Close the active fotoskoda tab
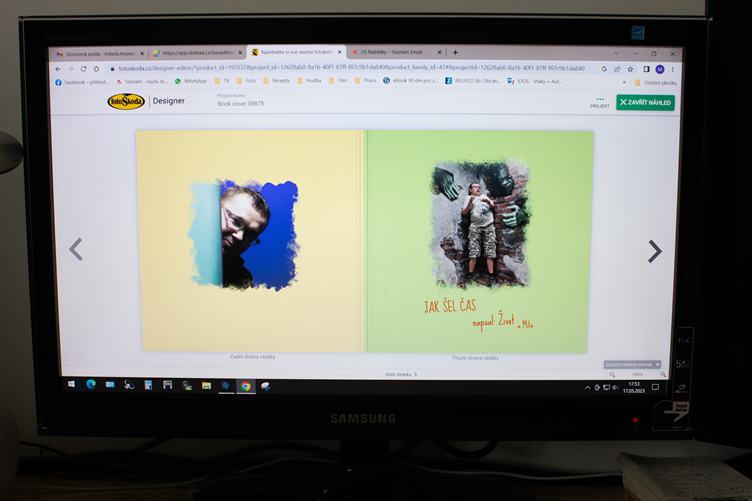The height and width of the screenshot is (501, 752). tap(340, 52)
